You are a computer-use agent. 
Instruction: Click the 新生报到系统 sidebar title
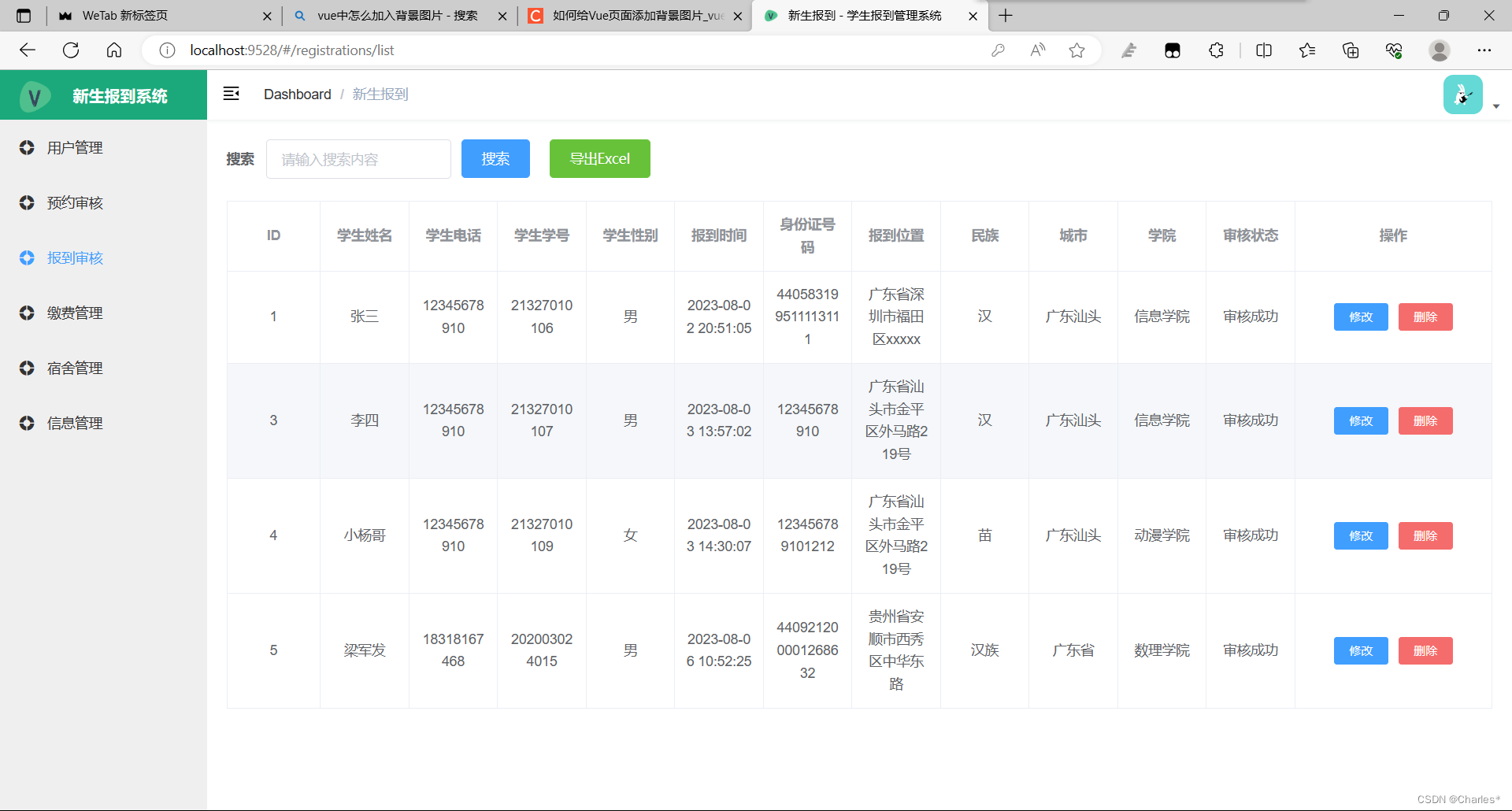click(120, 96)
